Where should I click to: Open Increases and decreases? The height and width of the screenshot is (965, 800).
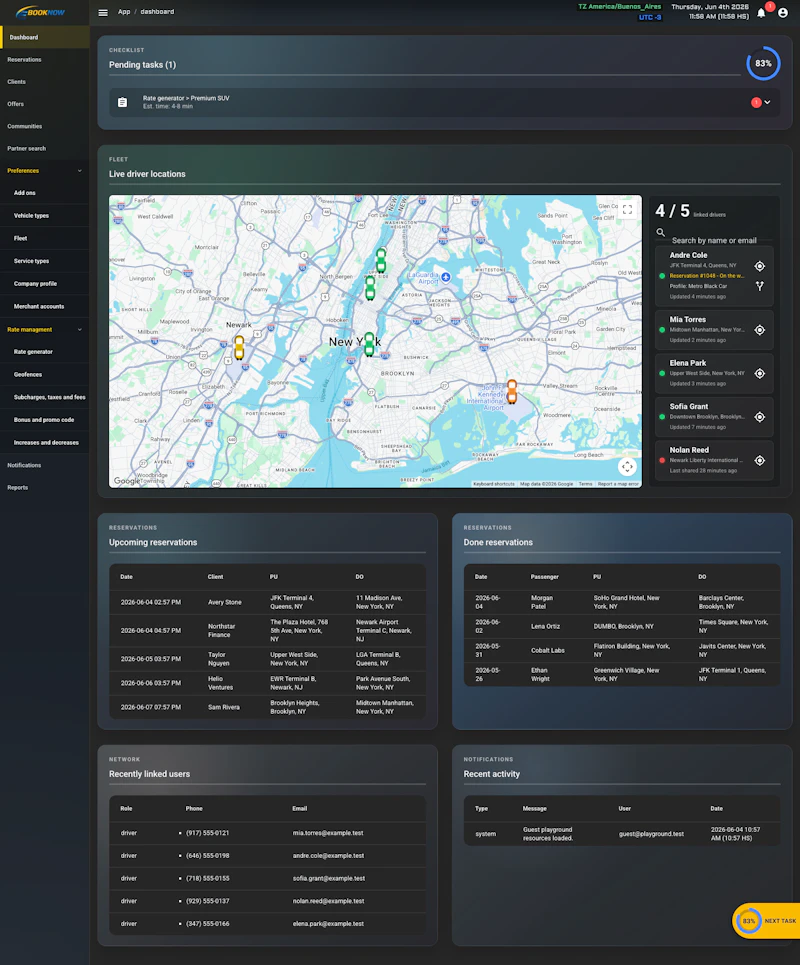(44, 442)
